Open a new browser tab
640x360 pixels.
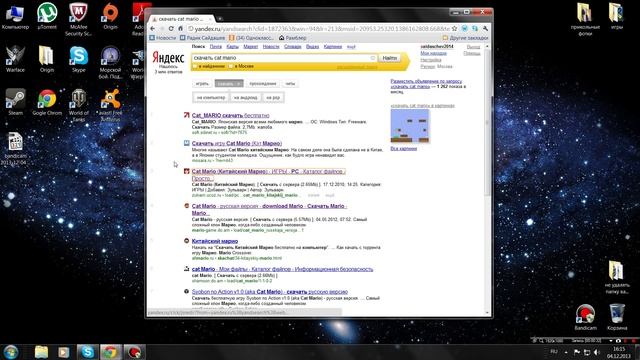220,19
